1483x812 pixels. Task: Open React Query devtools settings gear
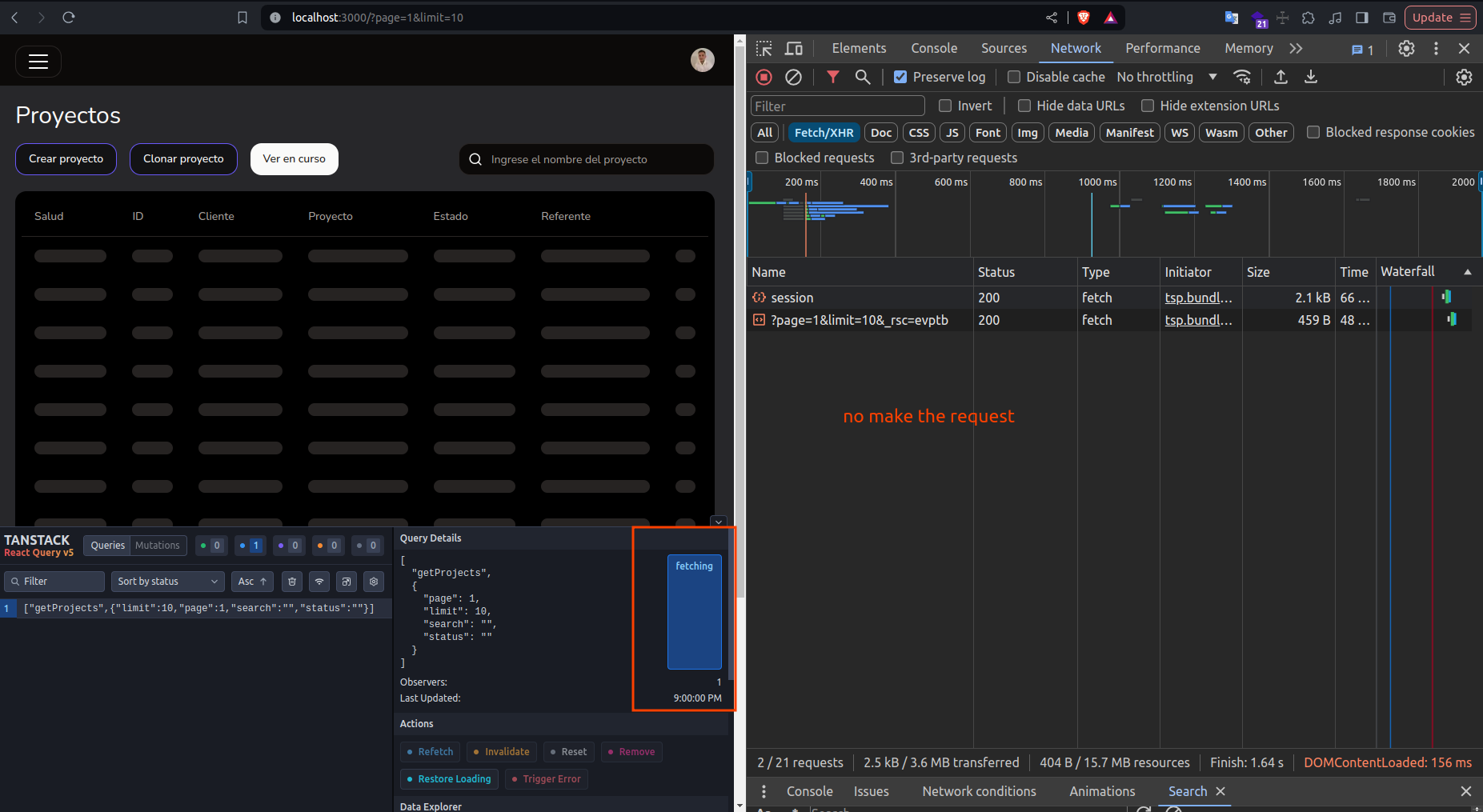pos(374,582)
